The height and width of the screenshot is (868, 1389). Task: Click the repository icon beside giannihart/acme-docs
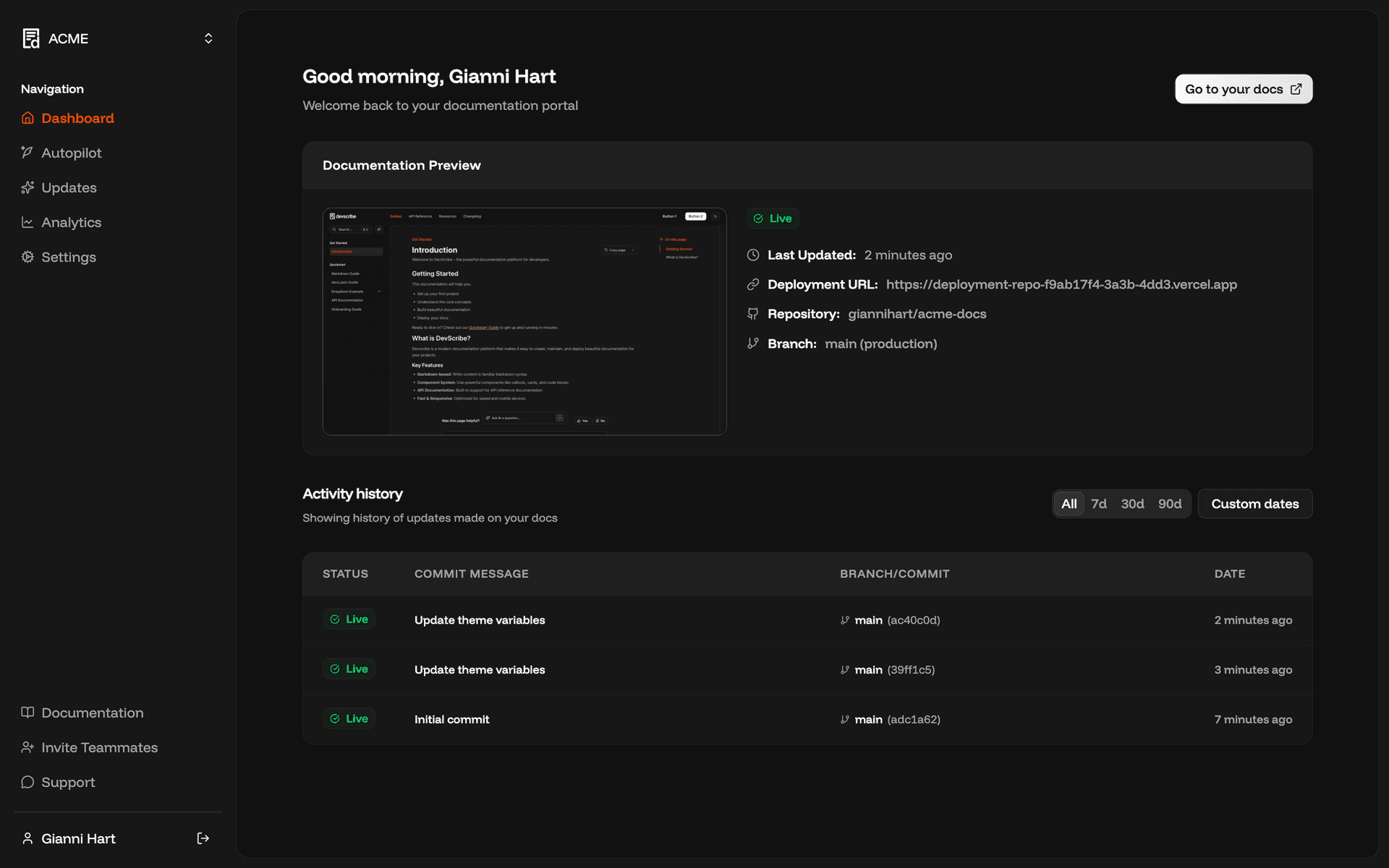[x=752, y=314]
